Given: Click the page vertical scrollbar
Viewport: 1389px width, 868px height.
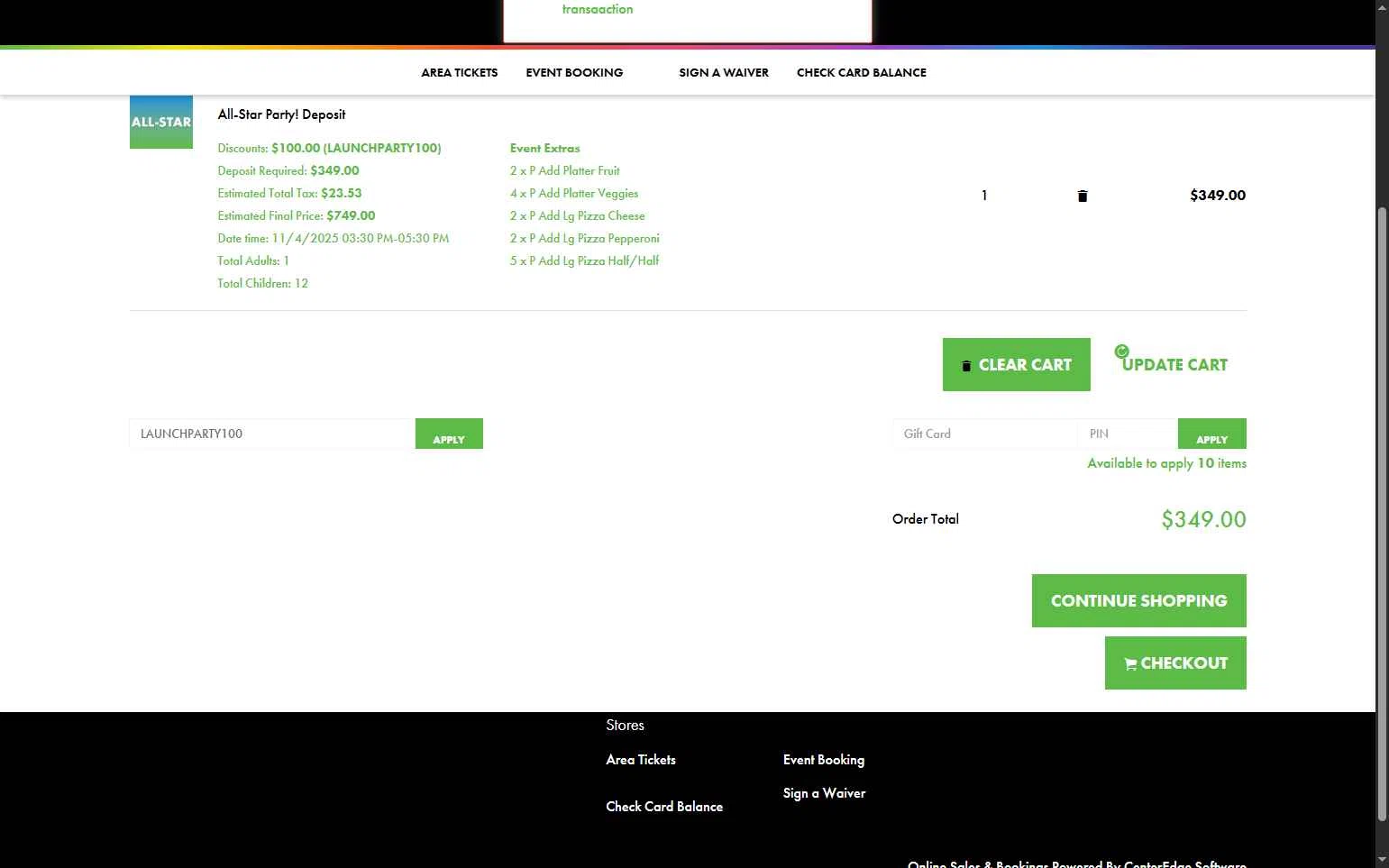Looking at the screenshot, I should pyautogui.click(x=1382, y=514).
